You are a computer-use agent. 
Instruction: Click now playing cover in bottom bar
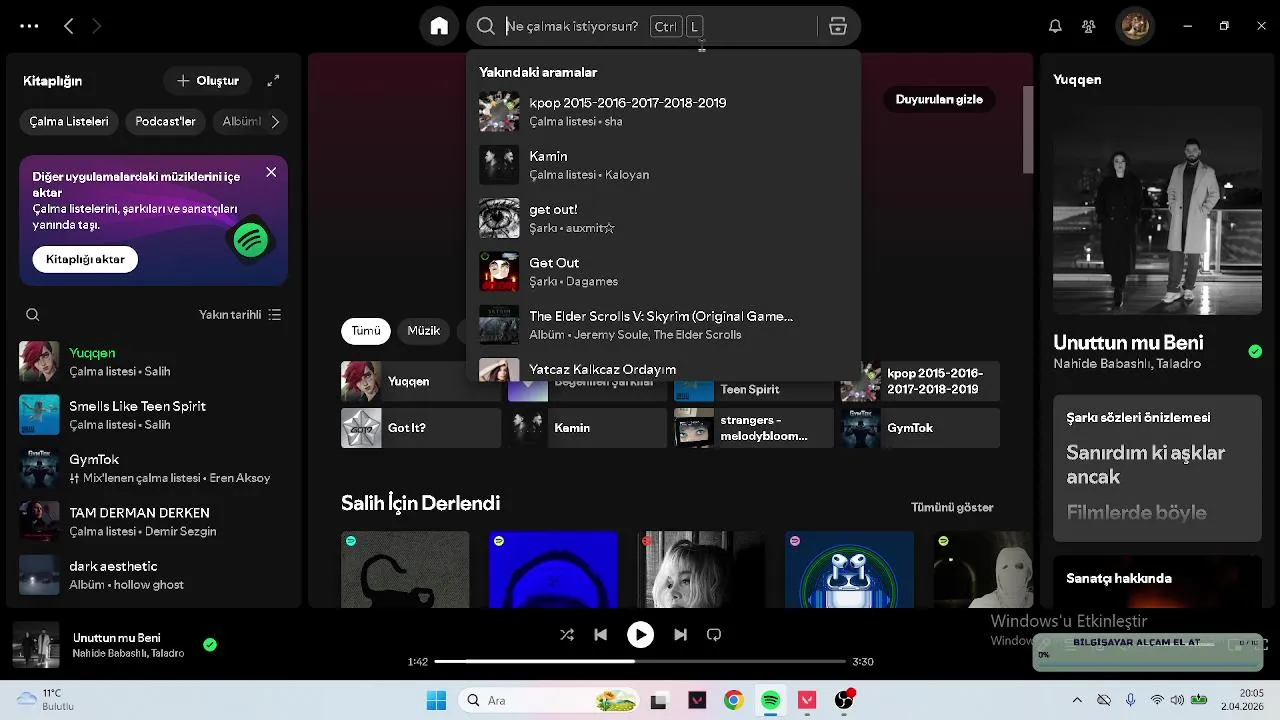(36, 645)
